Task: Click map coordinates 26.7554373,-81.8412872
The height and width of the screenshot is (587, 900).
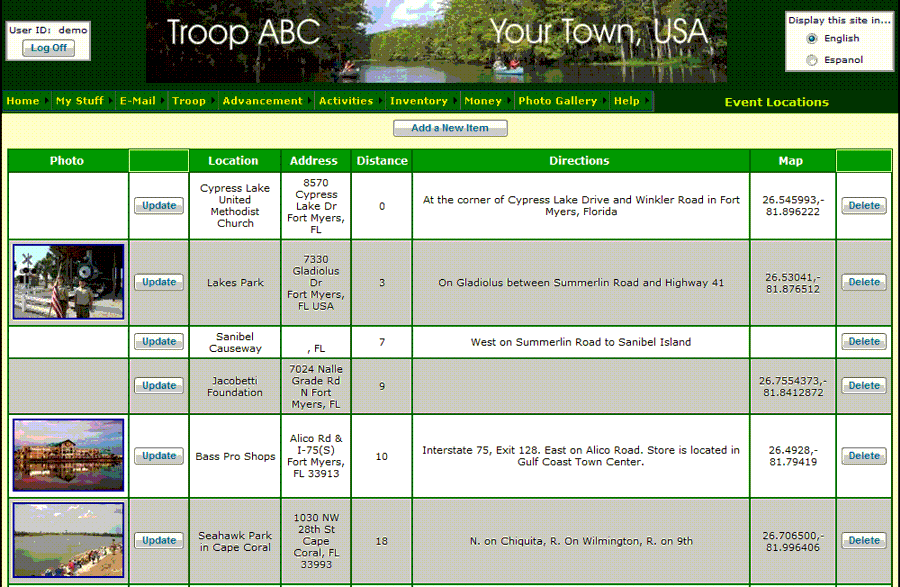Action: pos(793,386)
